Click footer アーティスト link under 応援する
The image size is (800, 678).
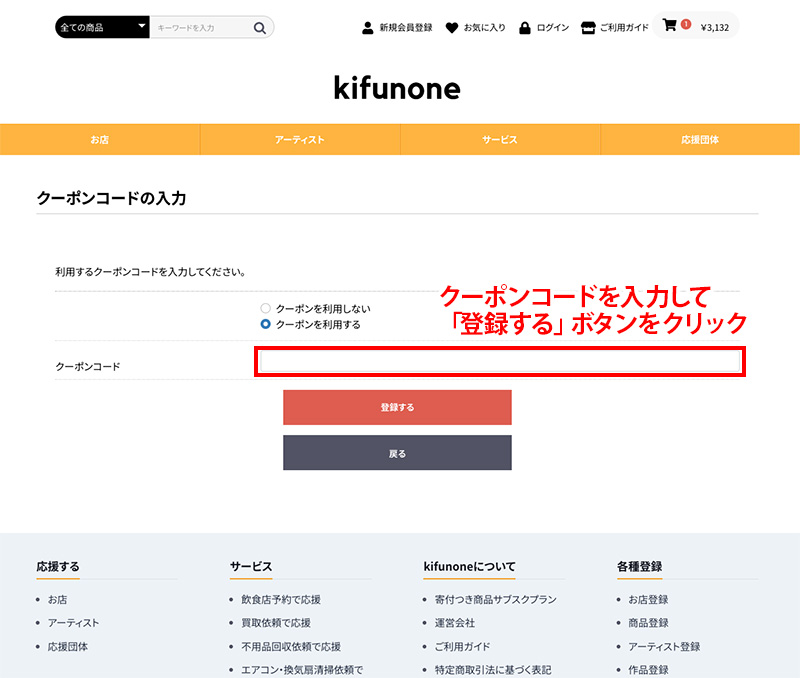73,623
